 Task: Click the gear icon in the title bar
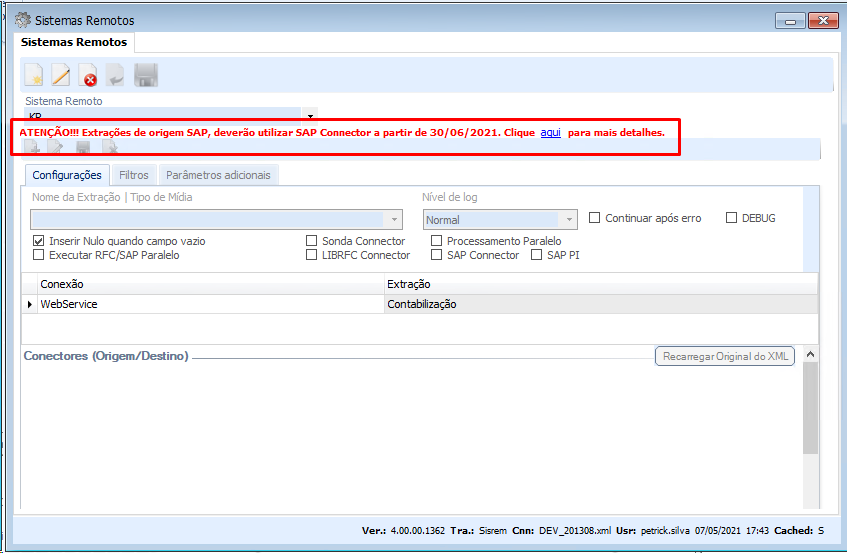23,21
